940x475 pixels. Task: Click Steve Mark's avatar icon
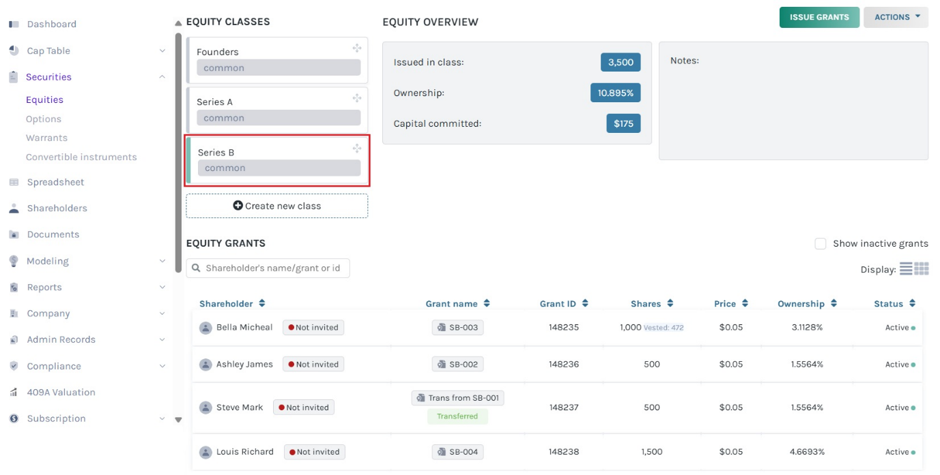(x=206, y=408)
